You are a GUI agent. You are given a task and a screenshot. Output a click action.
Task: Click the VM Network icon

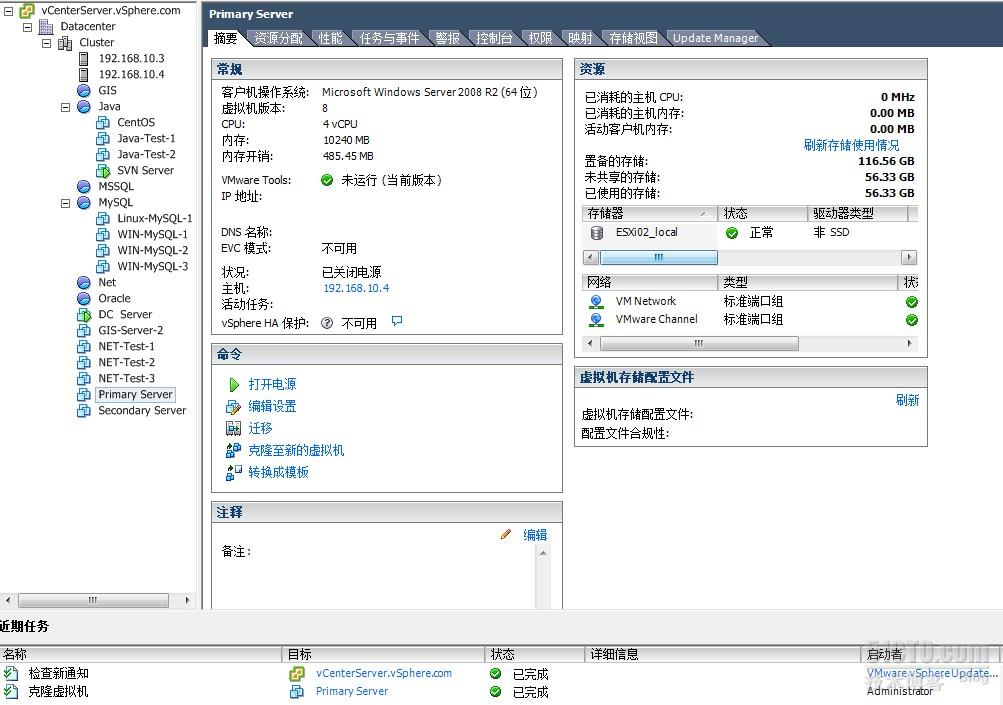tap(596, 301)
